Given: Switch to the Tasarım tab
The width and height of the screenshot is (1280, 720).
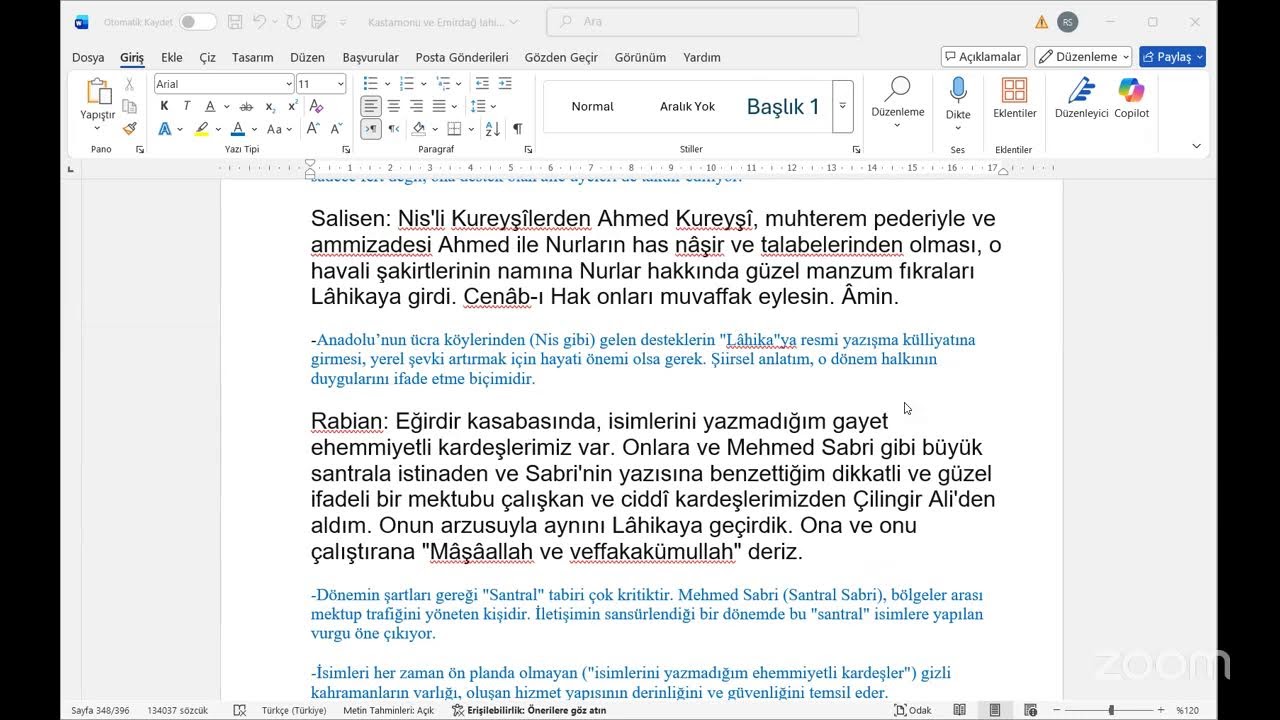Looking at the screenshot, I should pyautogui.click(x=252, y=57).
